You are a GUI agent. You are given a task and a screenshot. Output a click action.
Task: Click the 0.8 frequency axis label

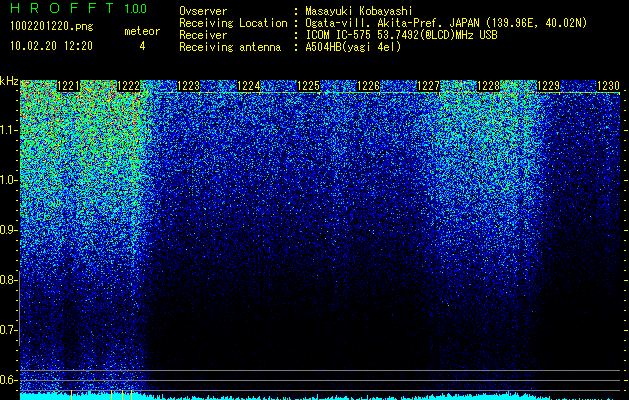click(x=9, y=280)
